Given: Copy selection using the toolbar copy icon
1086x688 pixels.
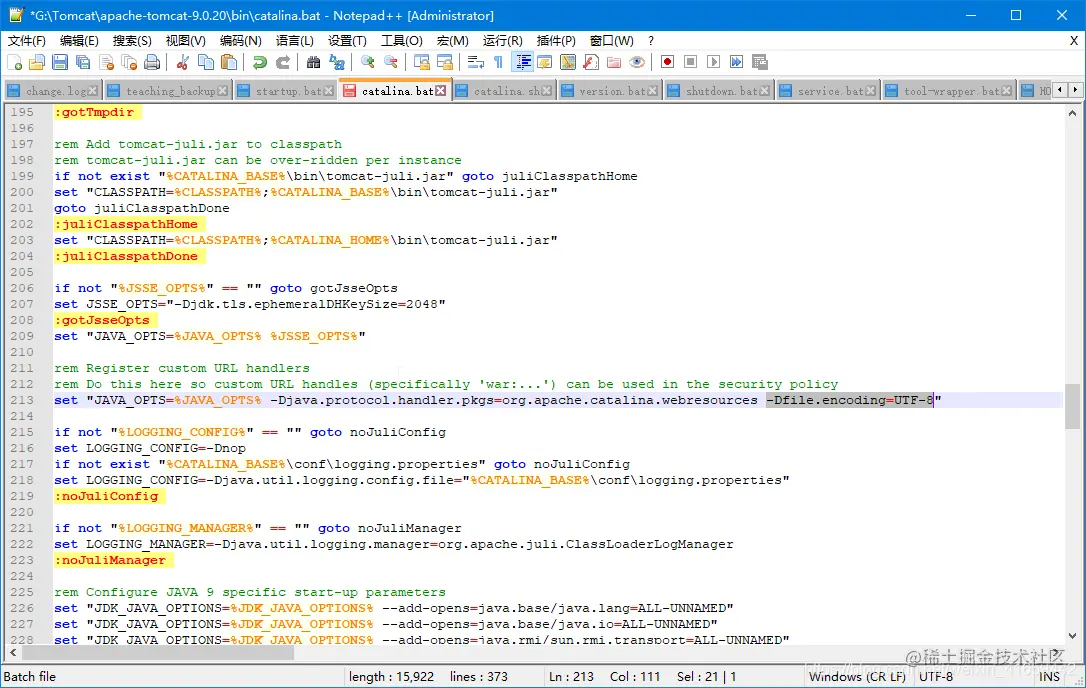Looking at the screenshot, I should coord(206,62).
